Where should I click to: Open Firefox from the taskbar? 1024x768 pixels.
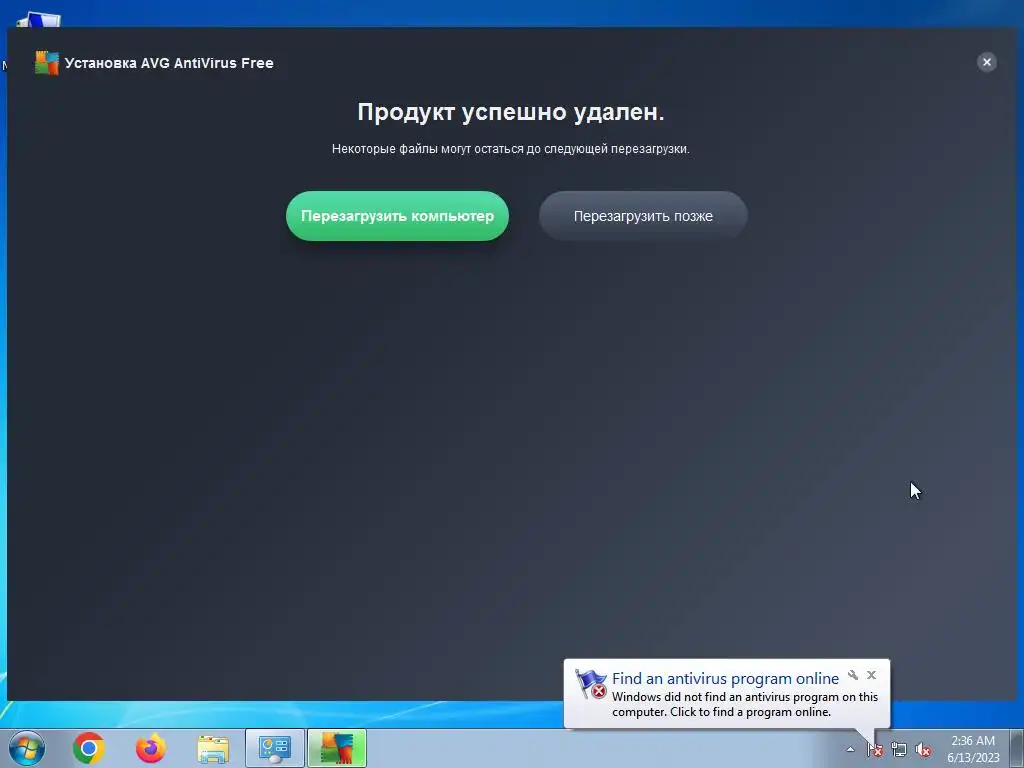(x=151, y=748)
